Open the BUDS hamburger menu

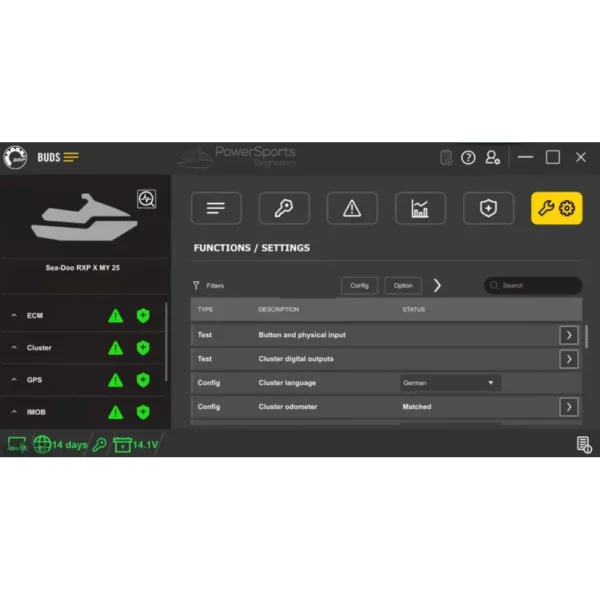pos(71,157)
